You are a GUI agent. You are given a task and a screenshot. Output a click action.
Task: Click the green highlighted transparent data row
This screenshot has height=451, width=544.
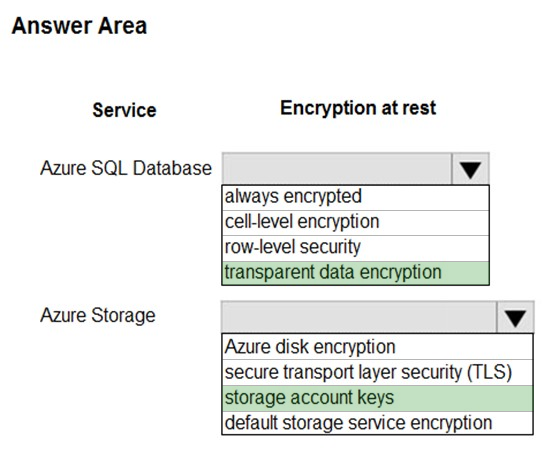[x=355, y=273]
